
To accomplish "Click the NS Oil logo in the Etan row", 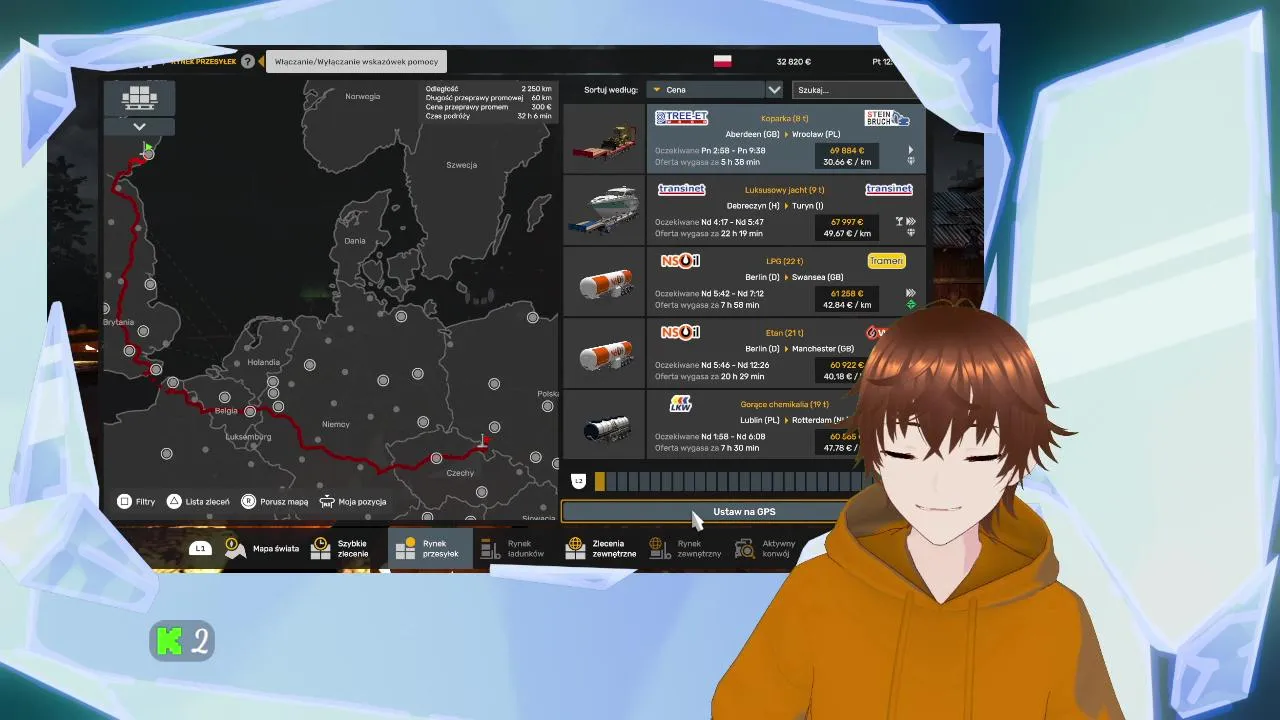I will click(x=680, y=332).
